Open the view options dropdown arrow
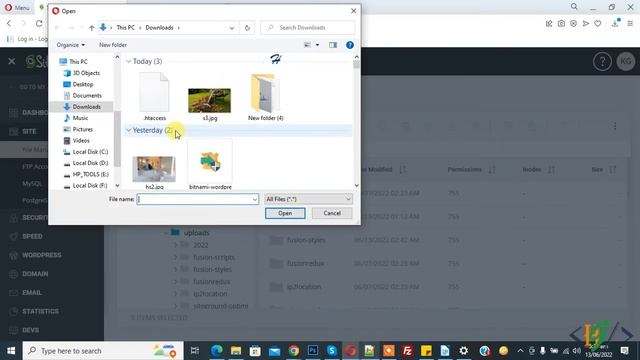This screenshot has height=360, width=640. pos(318,45)
